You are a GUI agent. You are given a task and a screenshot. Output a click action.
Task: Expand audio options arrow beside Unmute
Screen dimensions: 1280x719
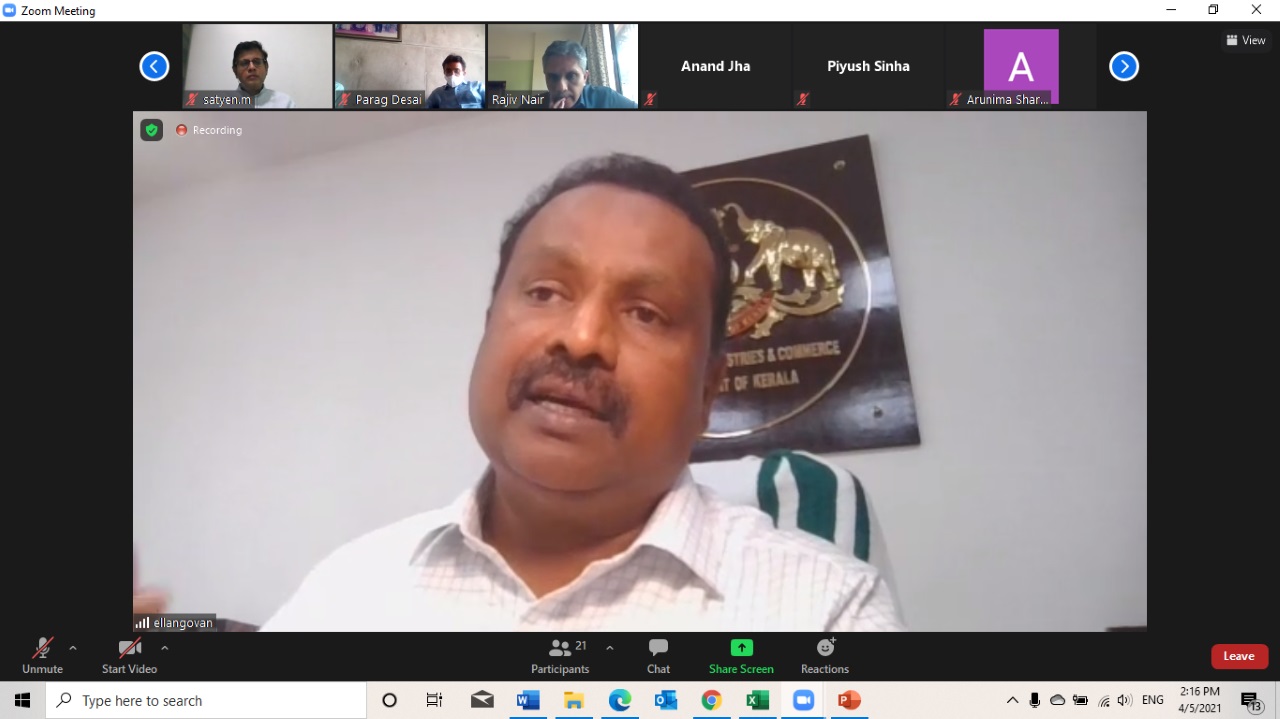pos(73,648)
